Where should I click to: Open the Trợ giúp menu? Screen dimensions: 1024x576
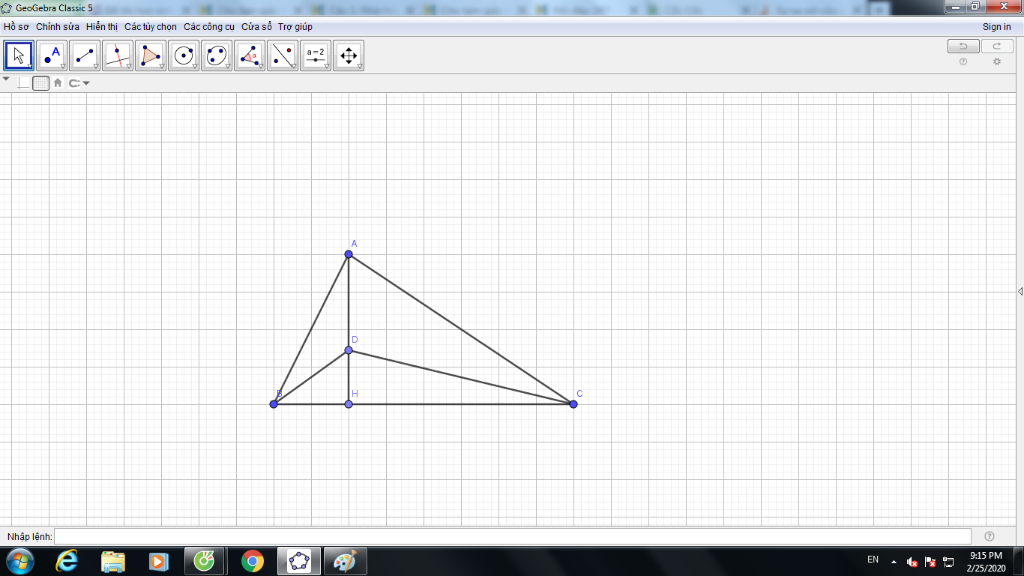(x=295, y=27)
